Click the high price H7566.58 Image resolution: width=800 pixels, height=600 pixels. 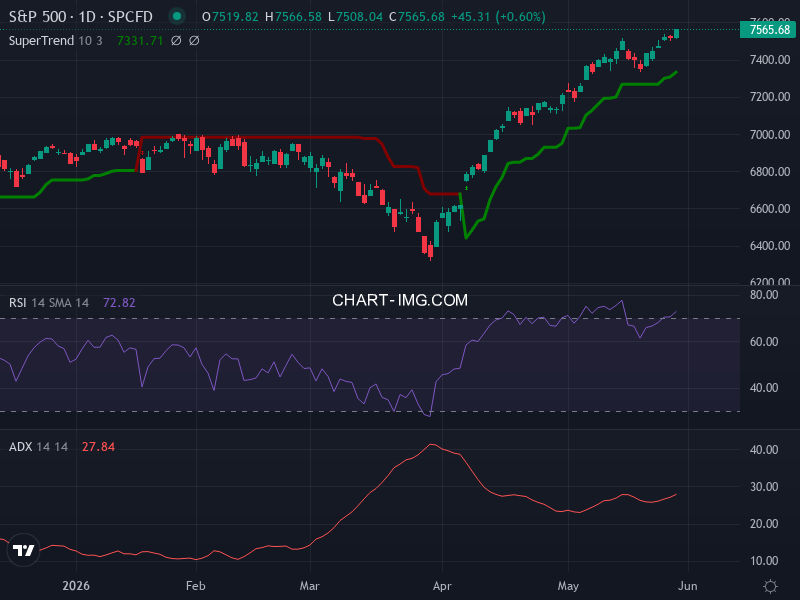point(293,17)
